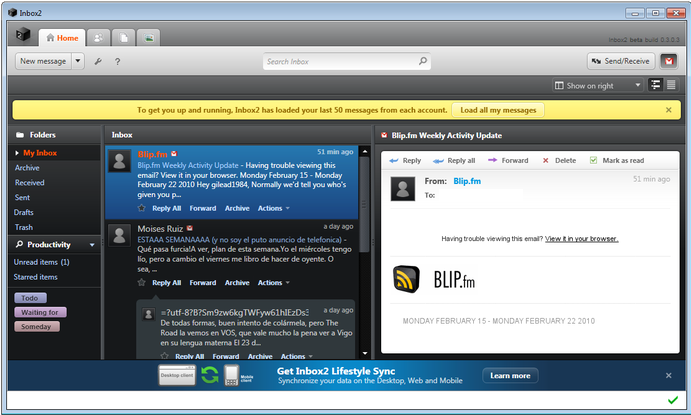Archive the Blip.fm message
The height and width of the screenshot is (415, 691).
[237, 208]
